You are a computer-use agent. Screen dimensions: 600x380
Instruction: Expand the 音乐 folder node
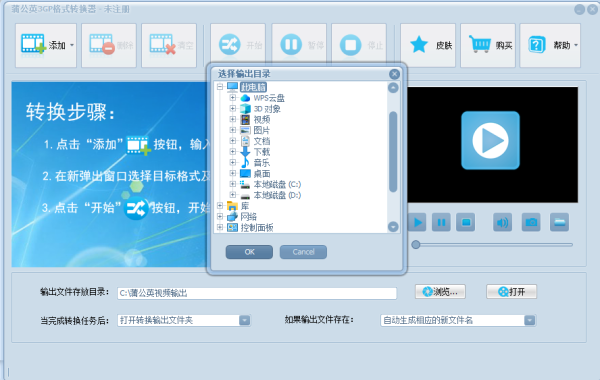233,162
